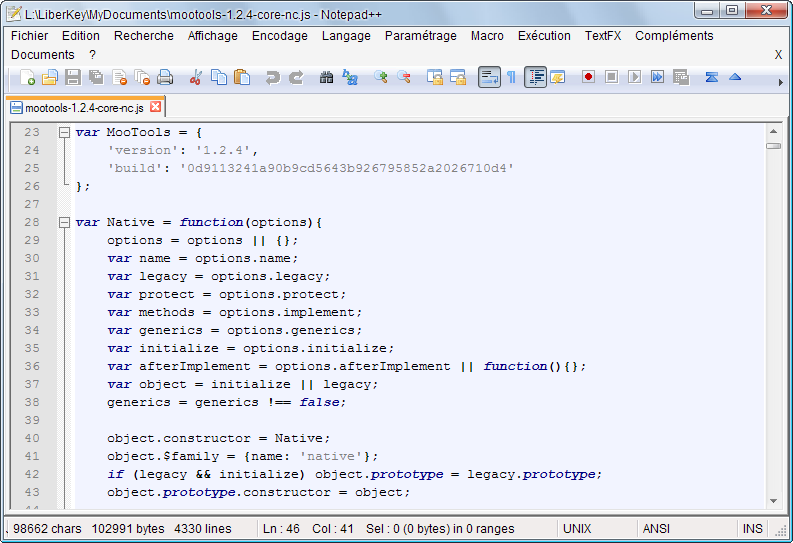Stop macro recording with square icon
The height and width of the screenshot is (543, 793).
tap(611, 77)
